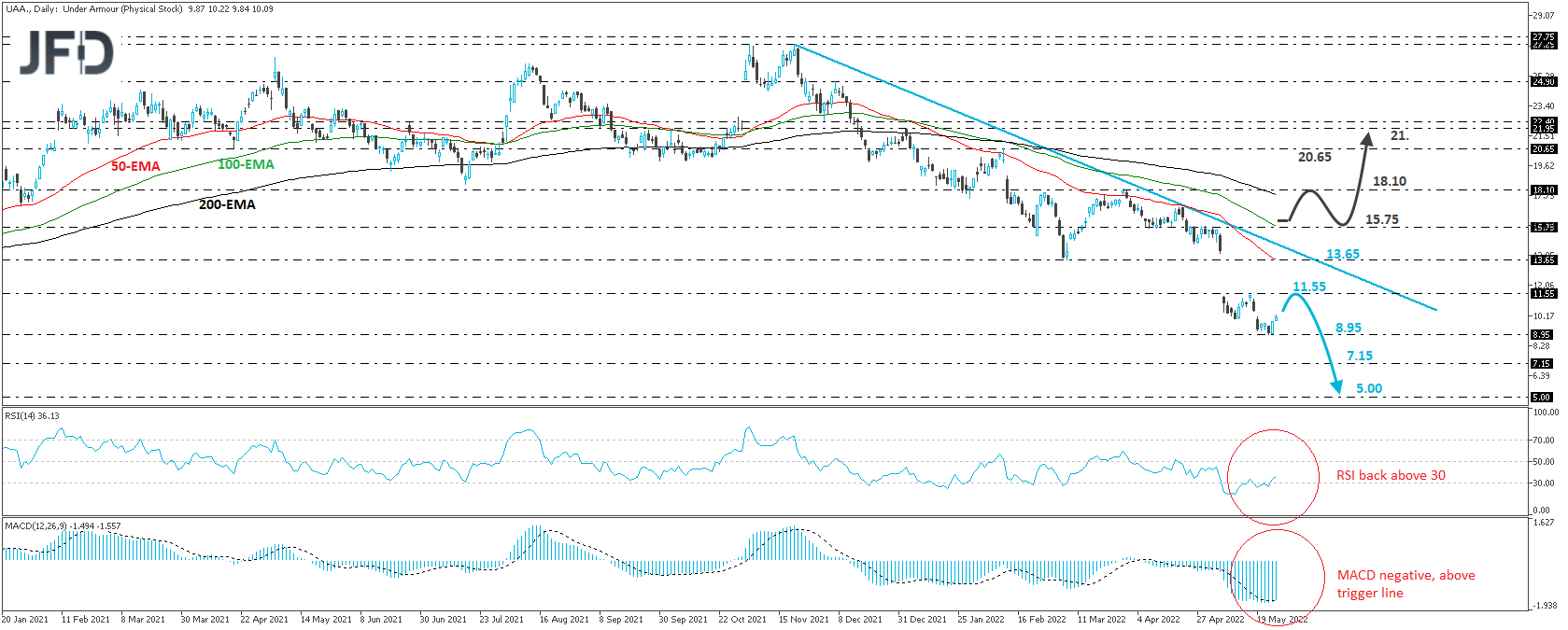Select the 30 Jun 2021 date label

click(x=443, y=619)
